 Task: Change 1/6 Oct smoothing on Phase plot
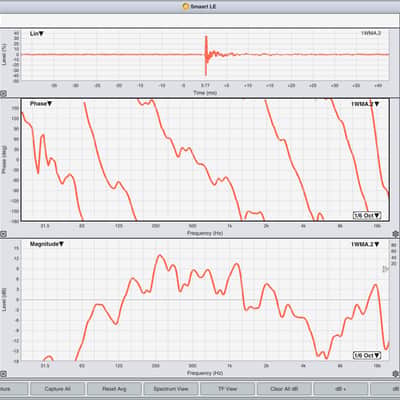(x=367, y=216)
